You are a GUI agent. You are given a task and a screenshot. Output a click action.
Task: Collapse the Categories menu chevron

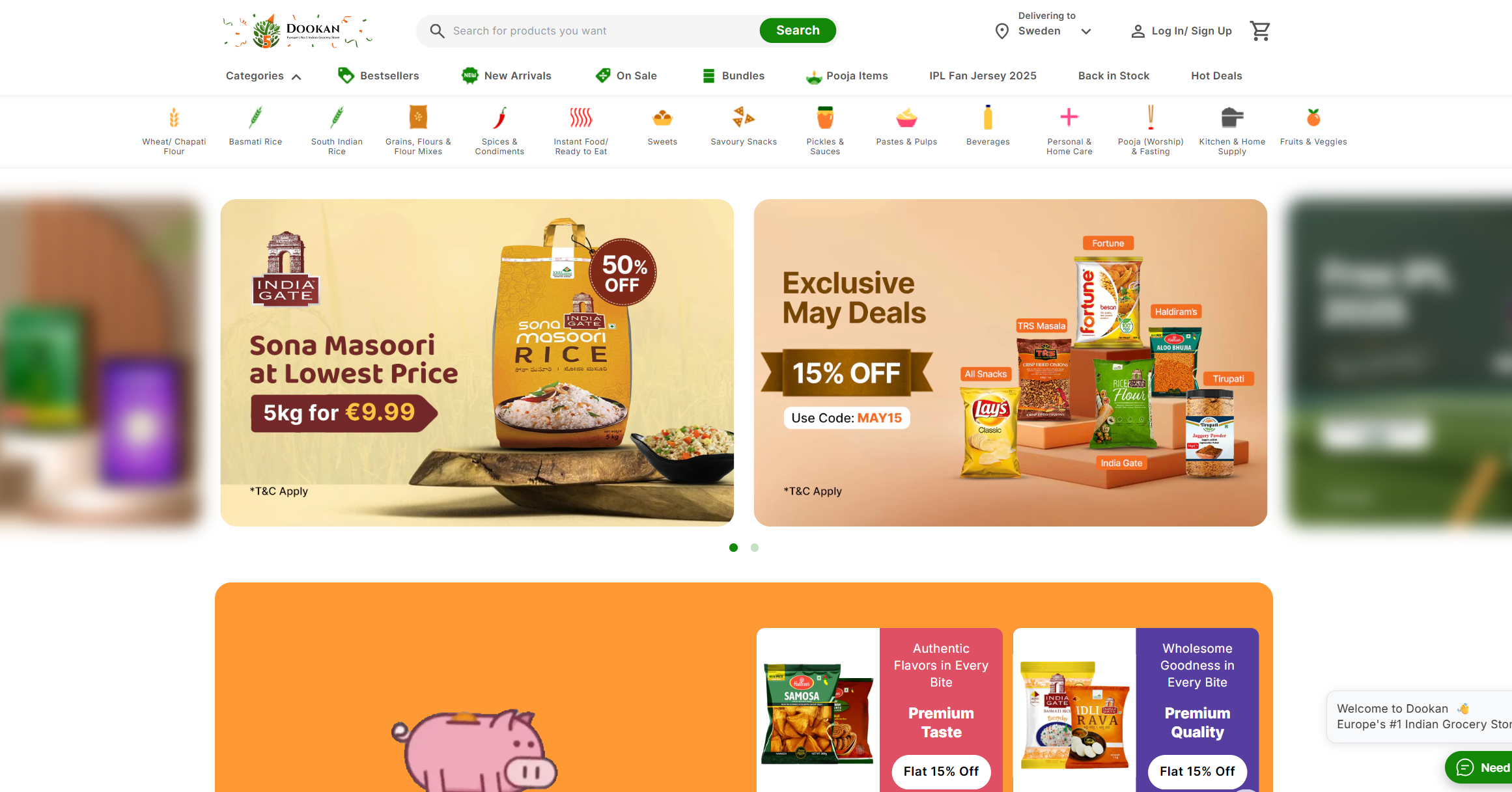(296, 77)
